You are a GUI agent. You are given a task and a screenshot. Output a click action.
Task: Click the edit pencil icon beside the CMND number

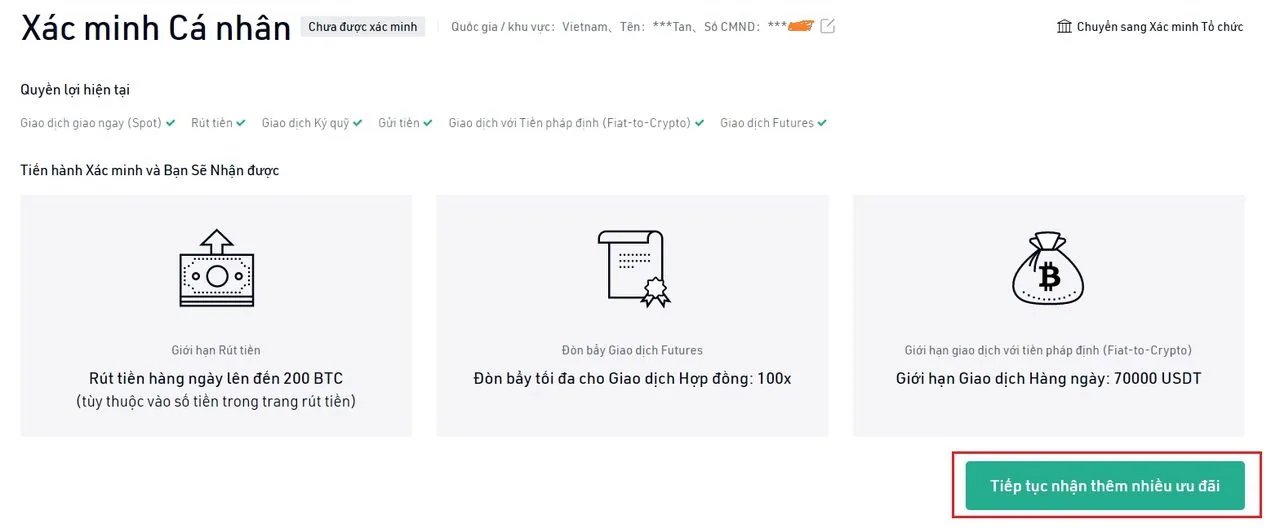(827, 26)
